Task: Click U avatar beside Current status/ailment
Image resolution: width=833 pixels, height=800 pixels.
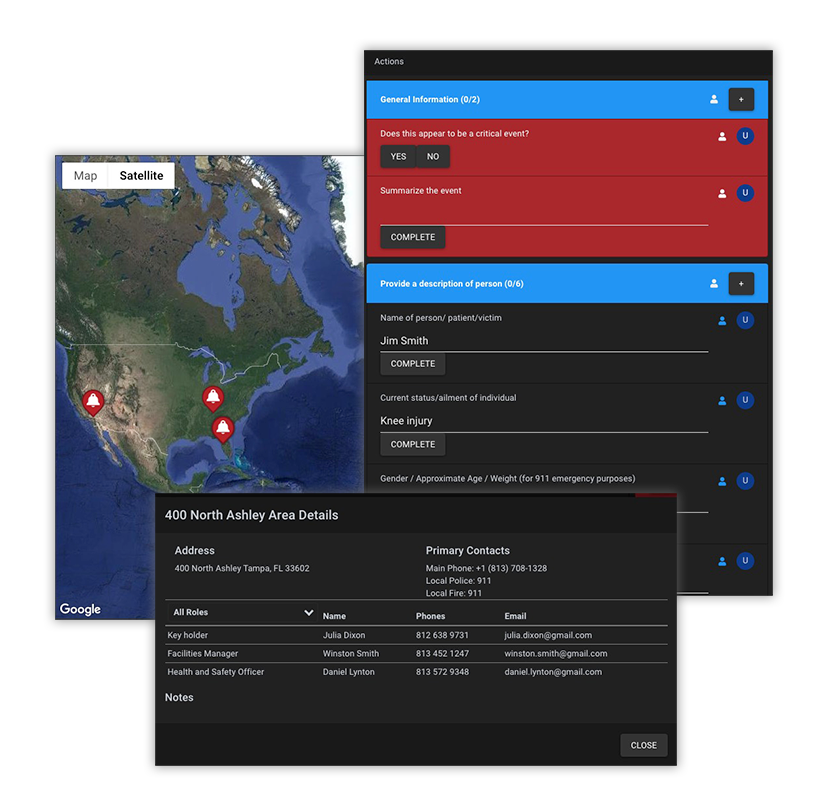Action: pos(745,401)
